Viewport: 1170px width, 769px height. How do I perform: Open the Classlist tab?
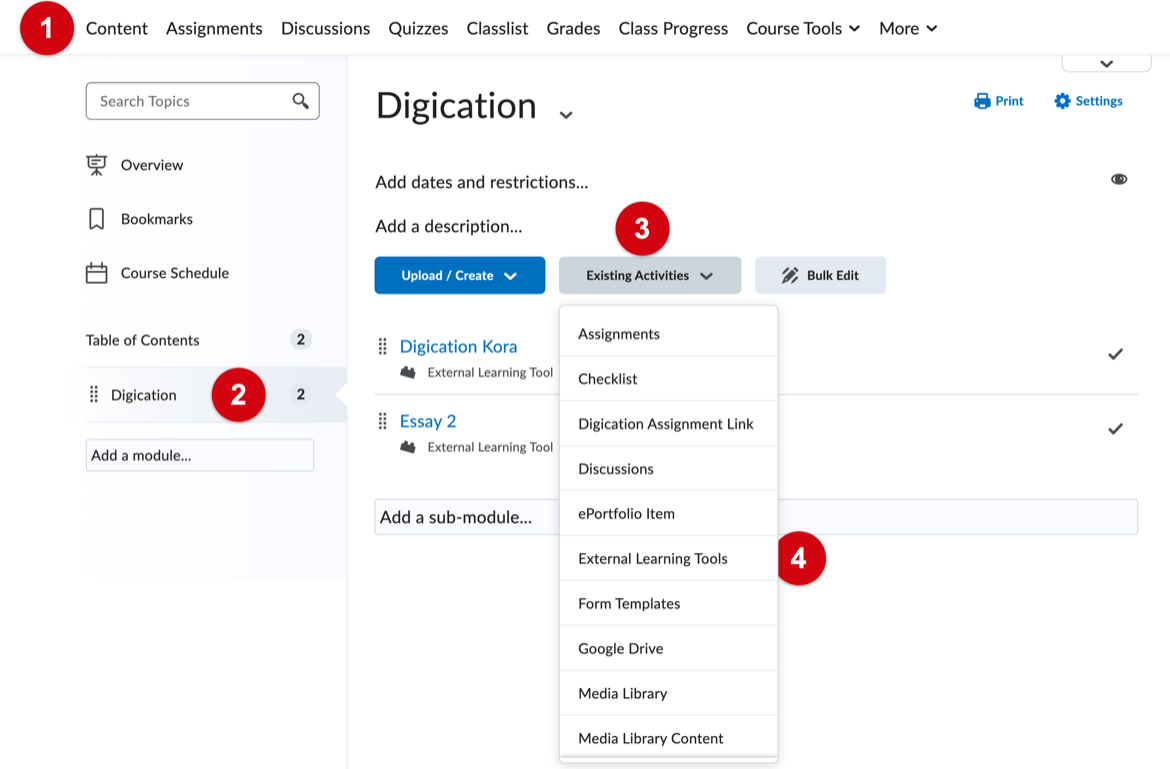(497, 28)
